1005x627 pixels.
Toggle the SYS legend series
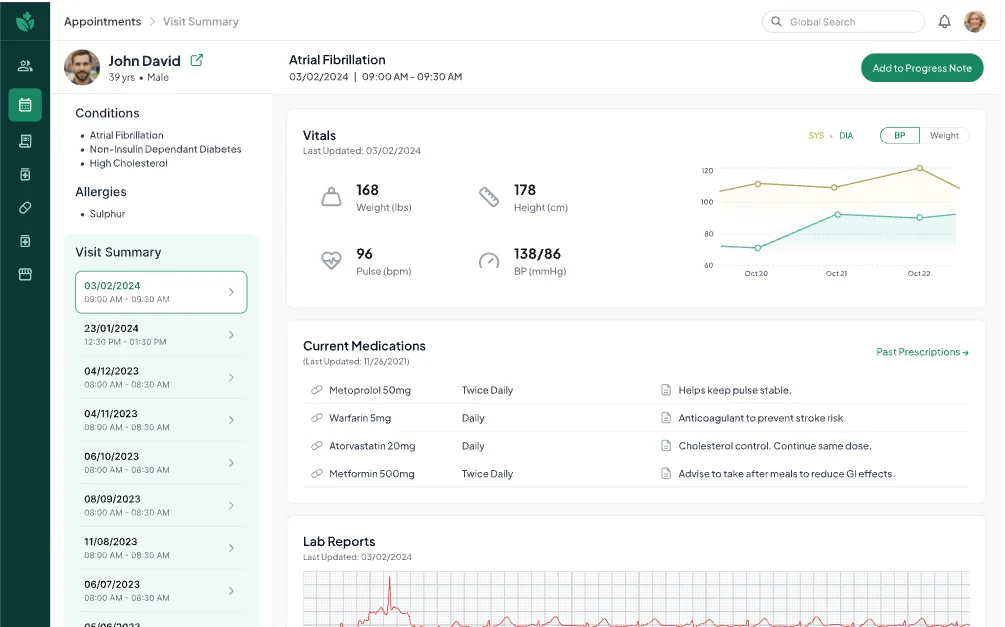[816, 135]
